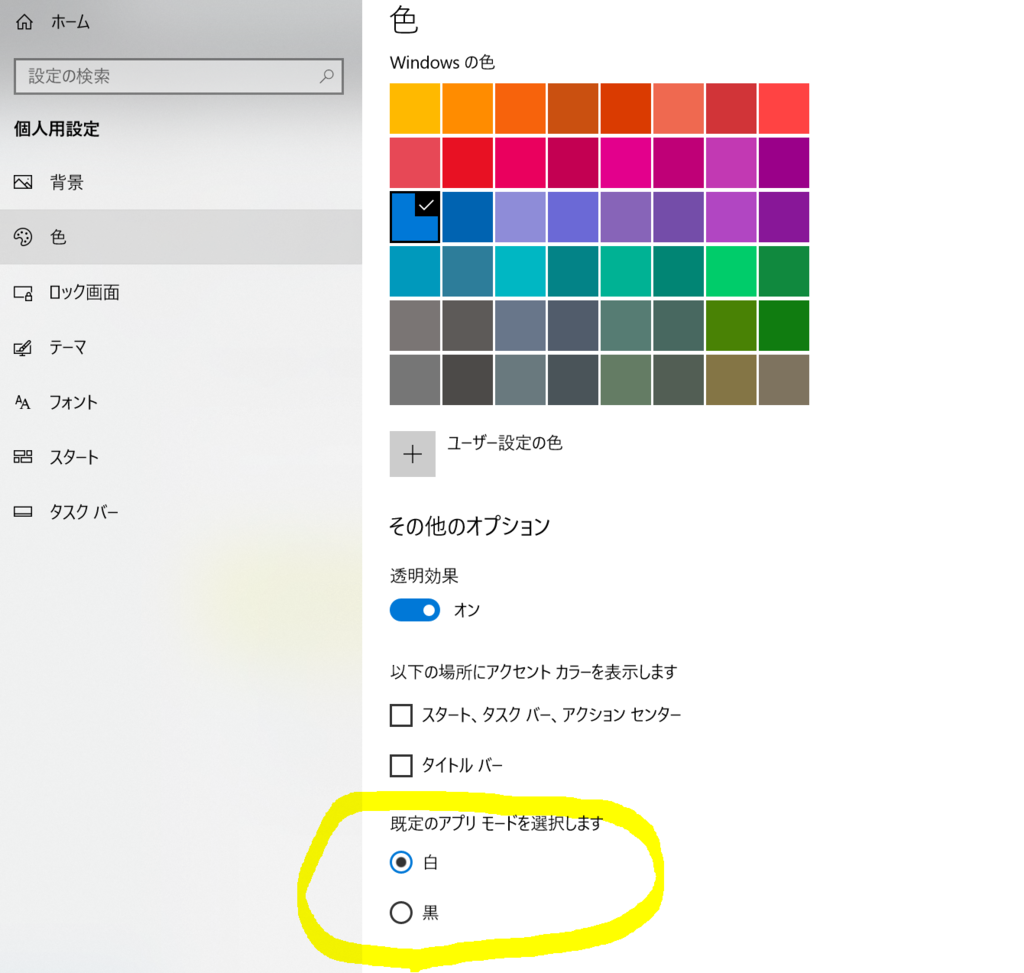The height and width of the screenshot is (973, 1024).
Task: Select the selected default blue swatch with checkmark
Action: (x=415, y=217)
